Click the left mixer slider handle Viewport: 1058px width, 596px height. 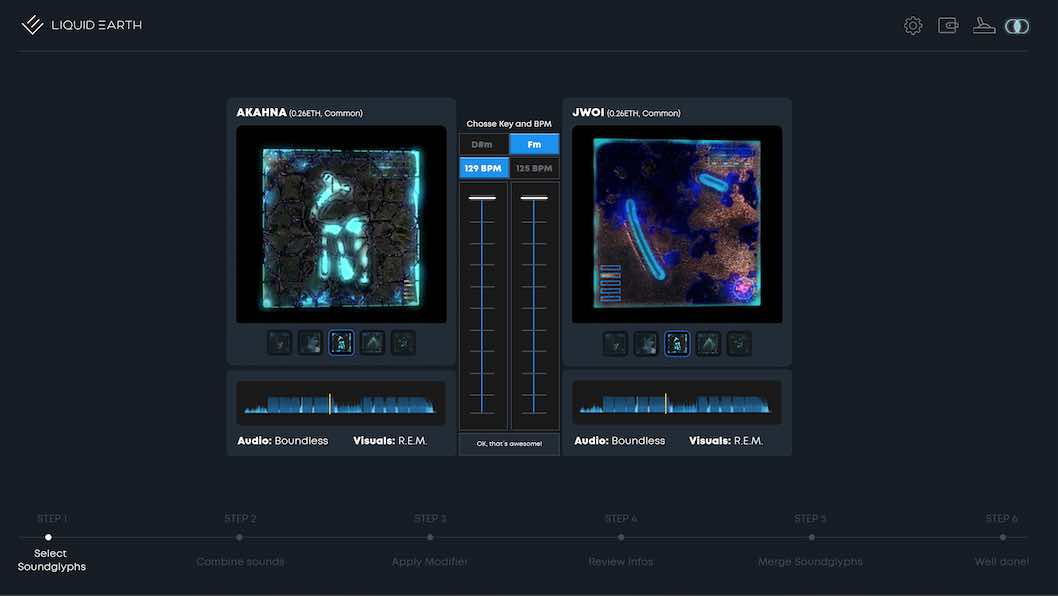tap(483, 198)
